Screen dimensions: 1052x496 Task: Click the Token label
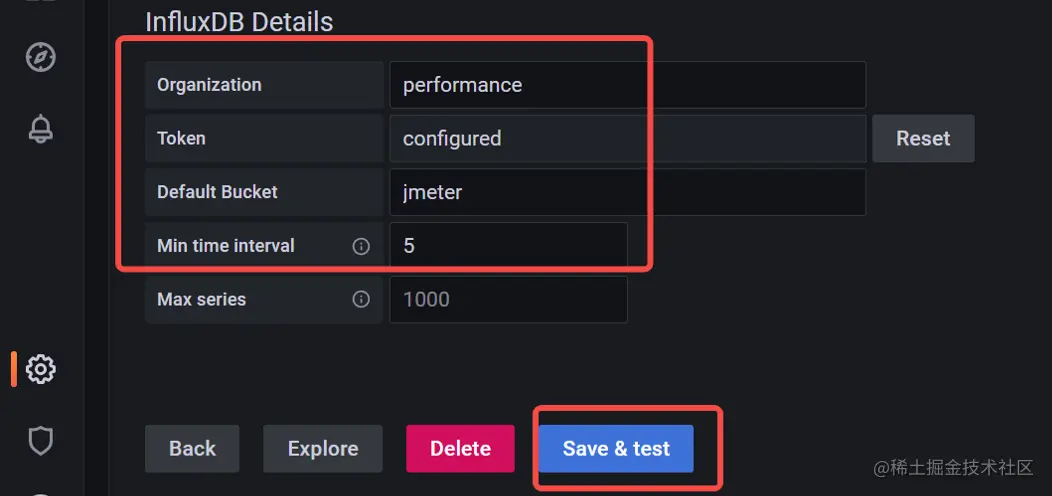181,138
